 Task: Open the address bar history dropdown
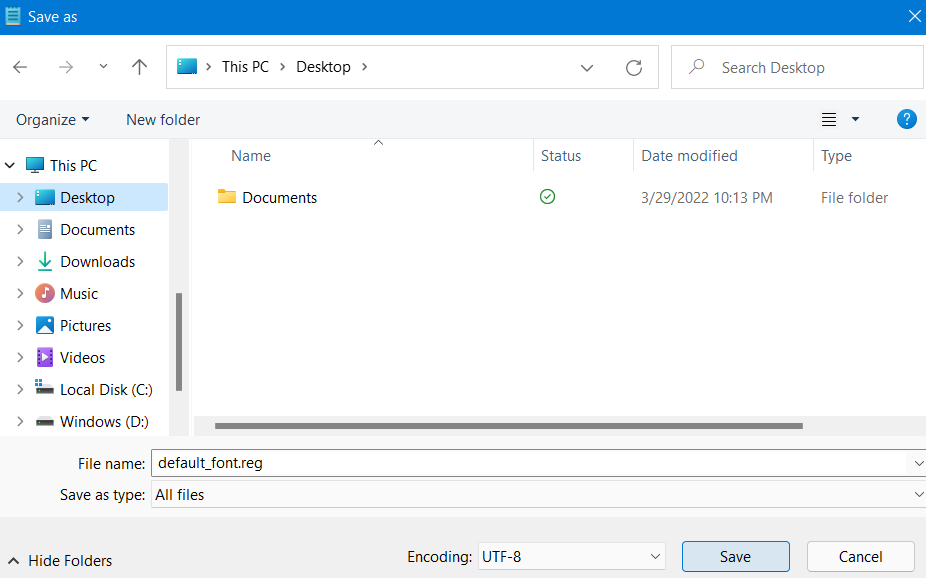(x=587, y=67)
